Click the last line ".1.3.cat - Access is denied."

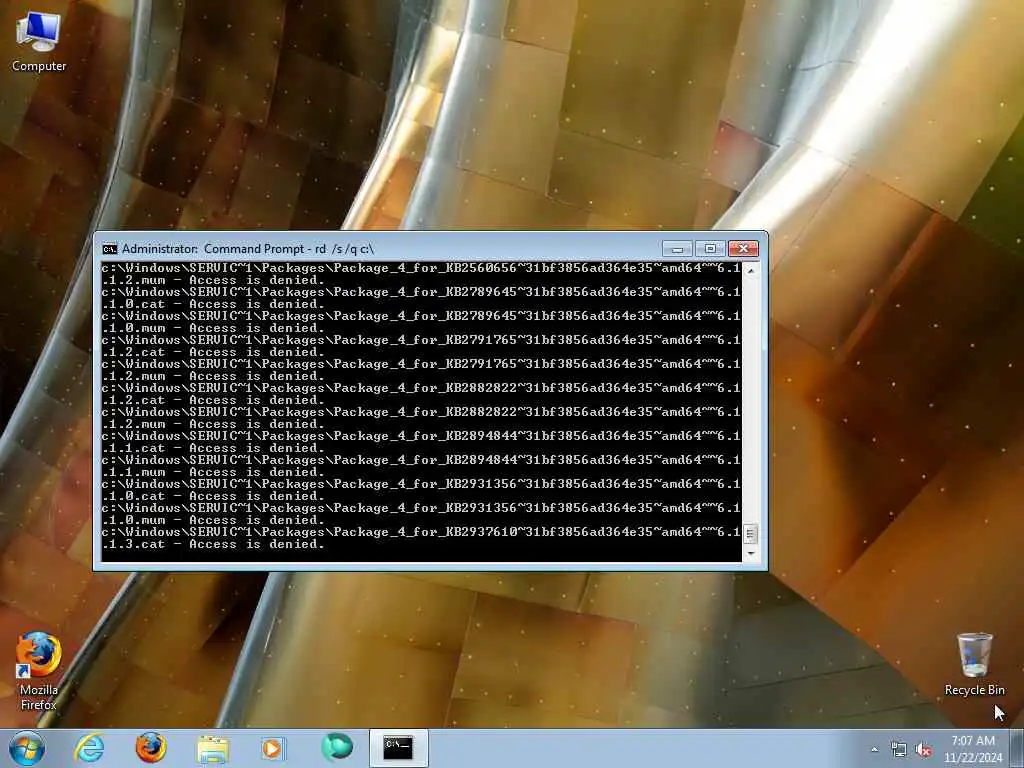pos(213,544)
